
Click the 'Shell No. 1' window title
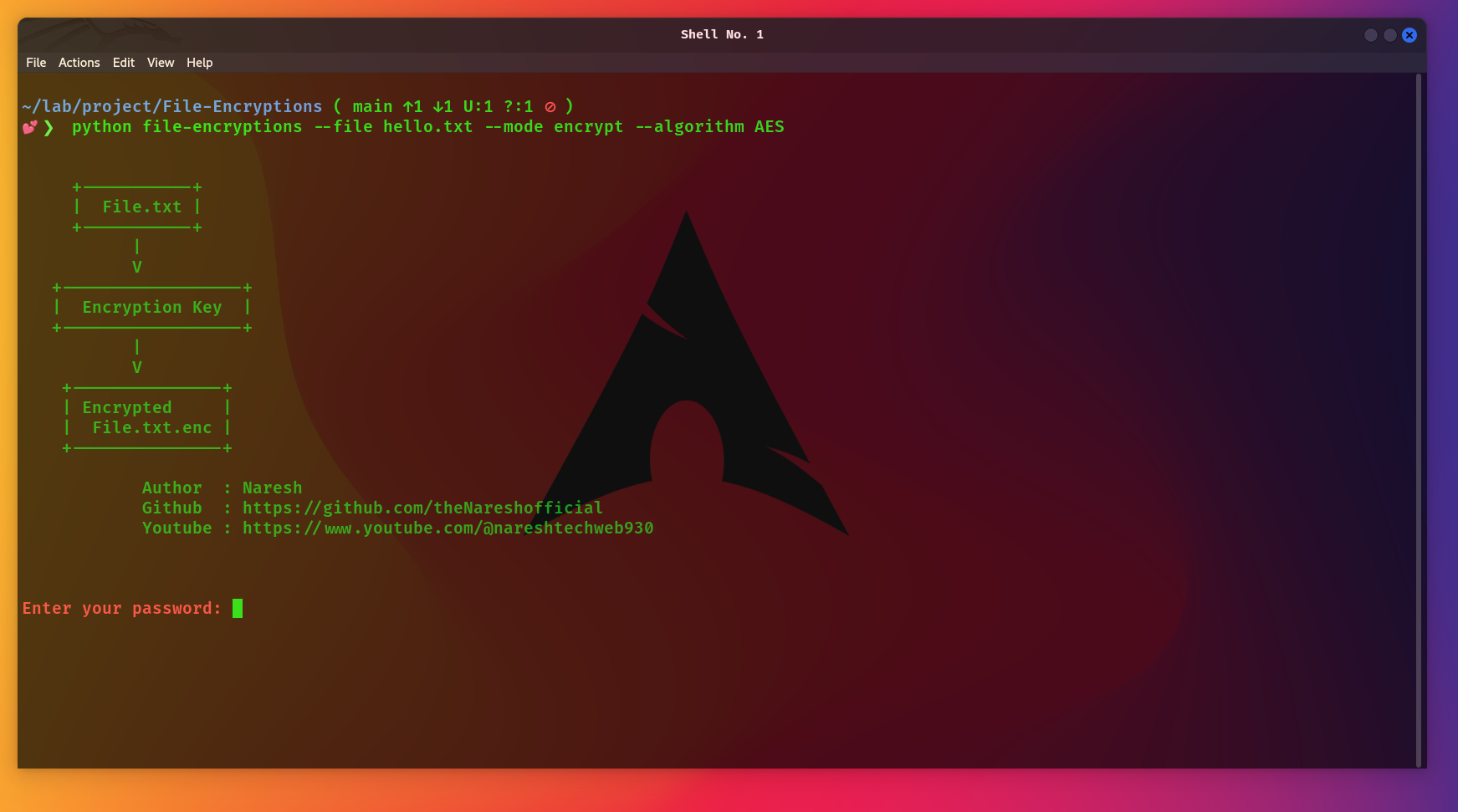tap(722, 34)
